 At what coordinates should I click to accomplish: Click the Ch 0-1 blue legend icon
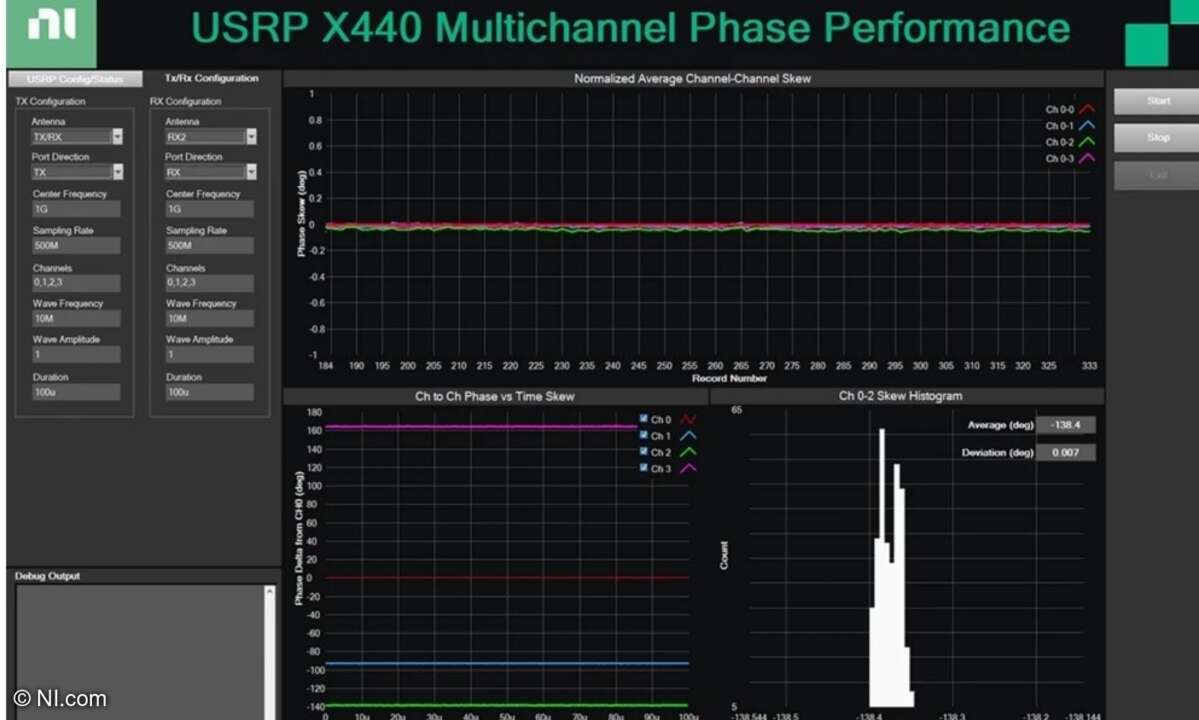pyautogui.click(x=1087, y=125)
